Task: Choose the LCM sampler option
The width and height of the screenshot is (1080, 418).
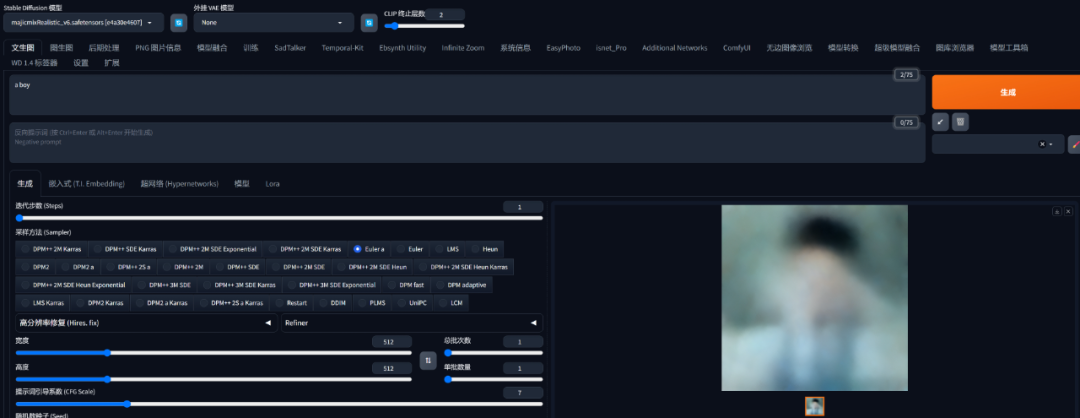Action: tap(450, 302)
